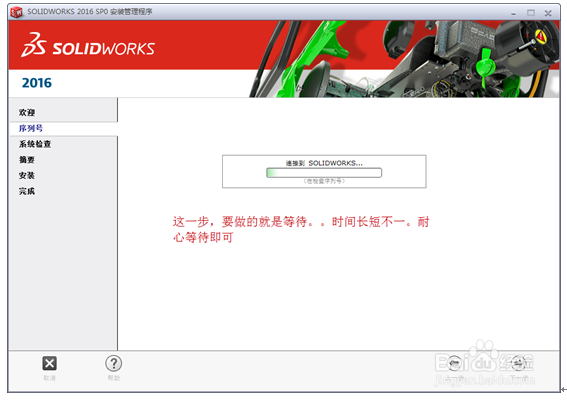567x400 pixels.
Task: Click the connection progress bar
Action: pos(324,173)
